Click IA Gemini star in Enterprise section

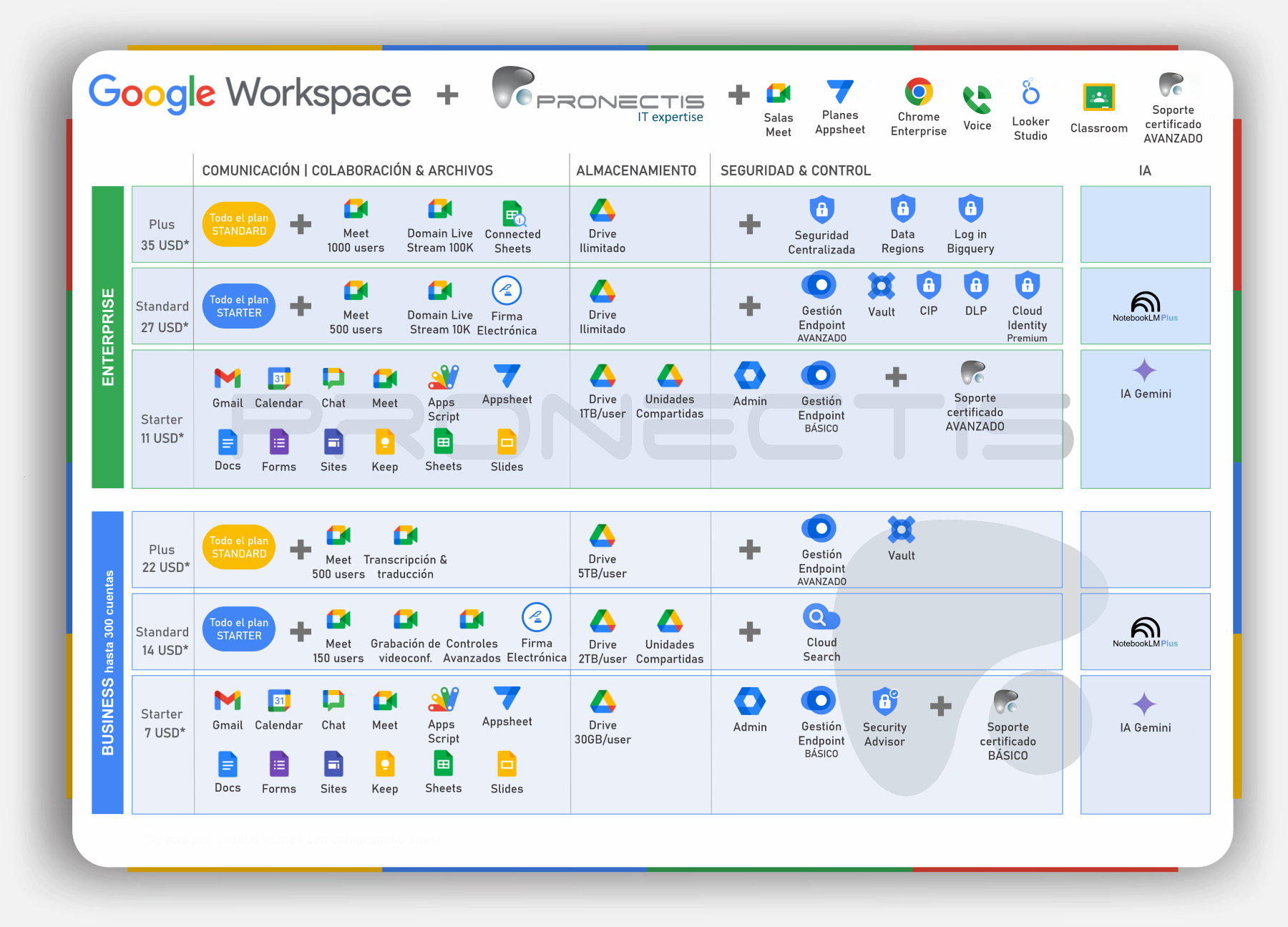coord(1145,370)
